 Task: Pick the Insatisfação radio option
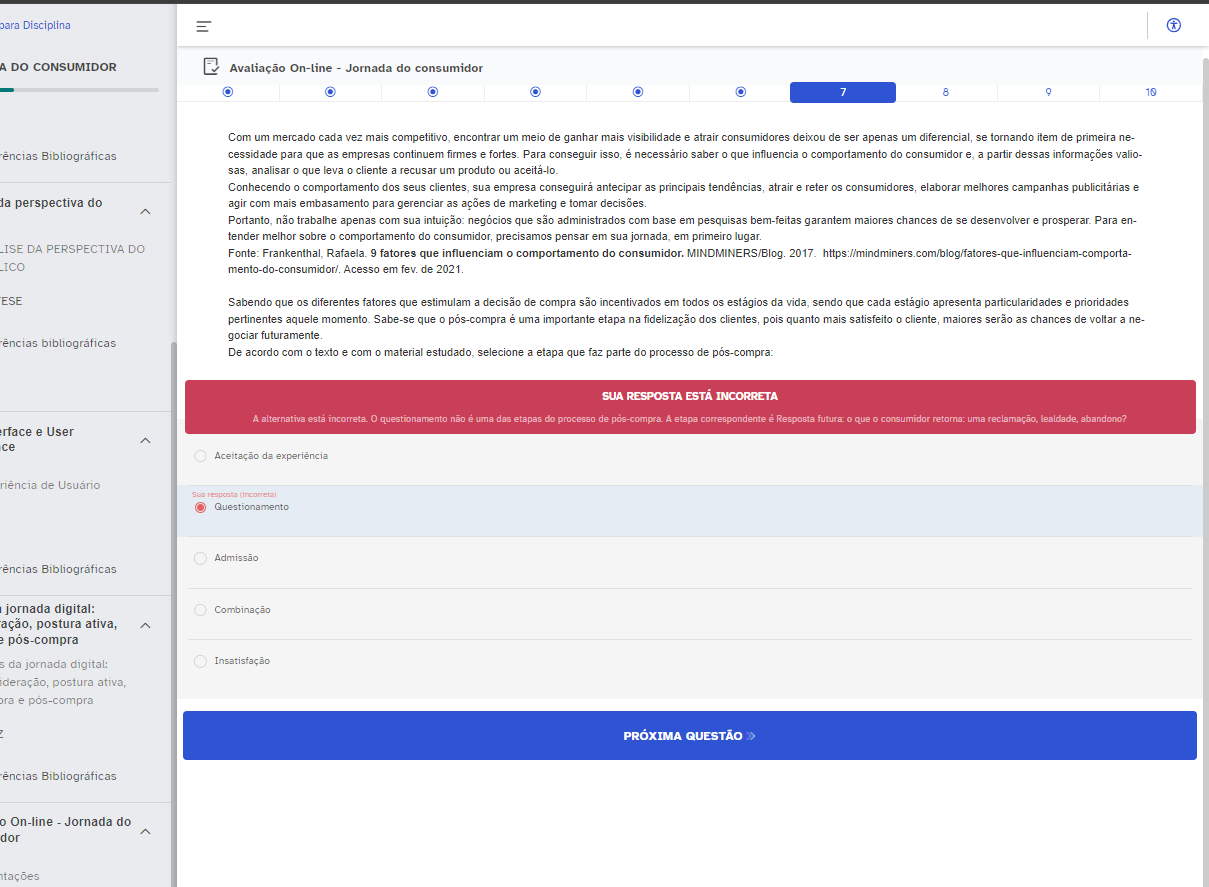(x=200, y=661)
